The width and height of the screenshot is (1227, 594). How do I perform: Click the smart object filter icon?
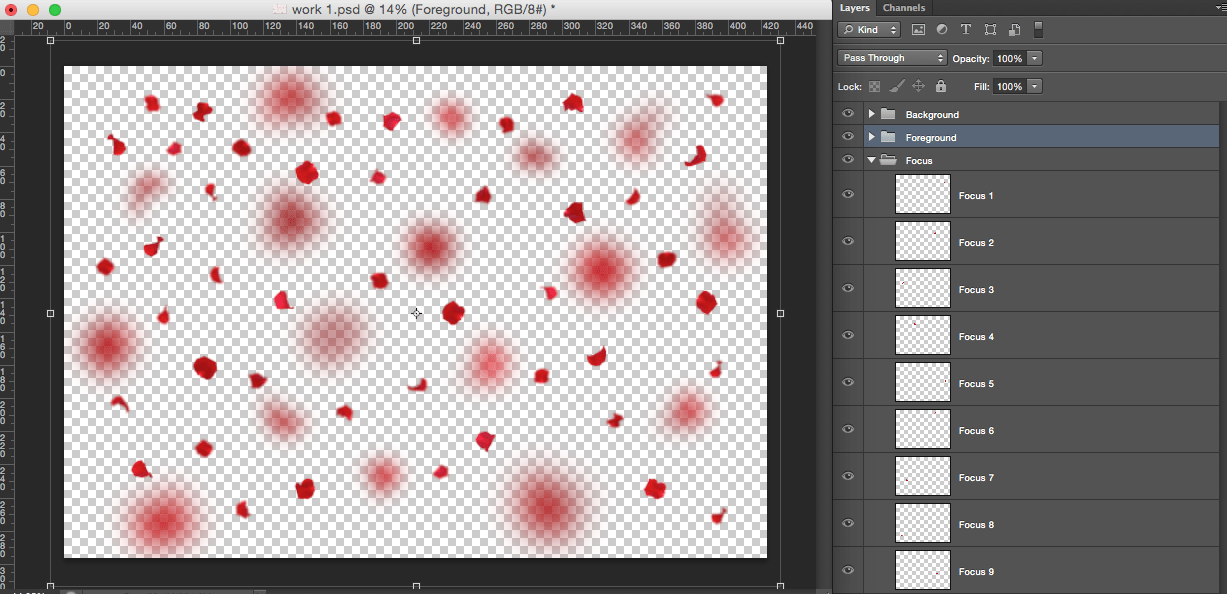pyautogui.click(x=1014, y=31)
